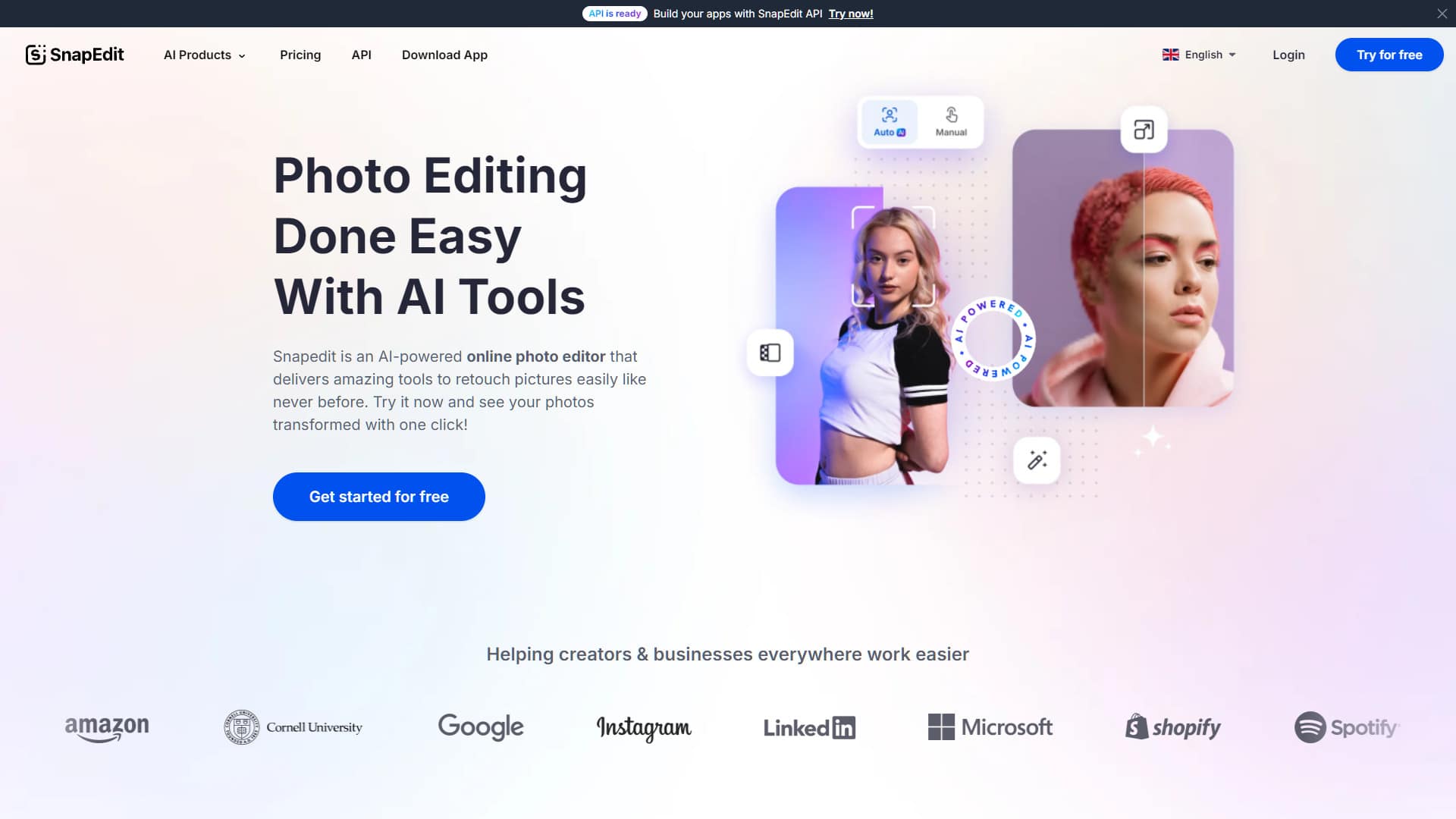This screenshot has height=819, width=1456.
Task: Click the background remover panel icon
Action: [x=770, y=353]
